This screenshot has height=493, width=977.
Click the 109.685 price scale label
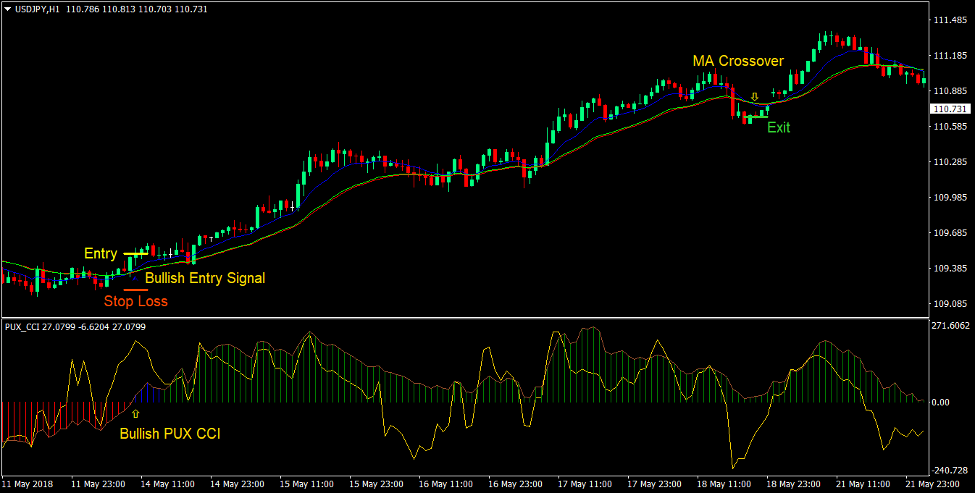click(x=950, y=233)
